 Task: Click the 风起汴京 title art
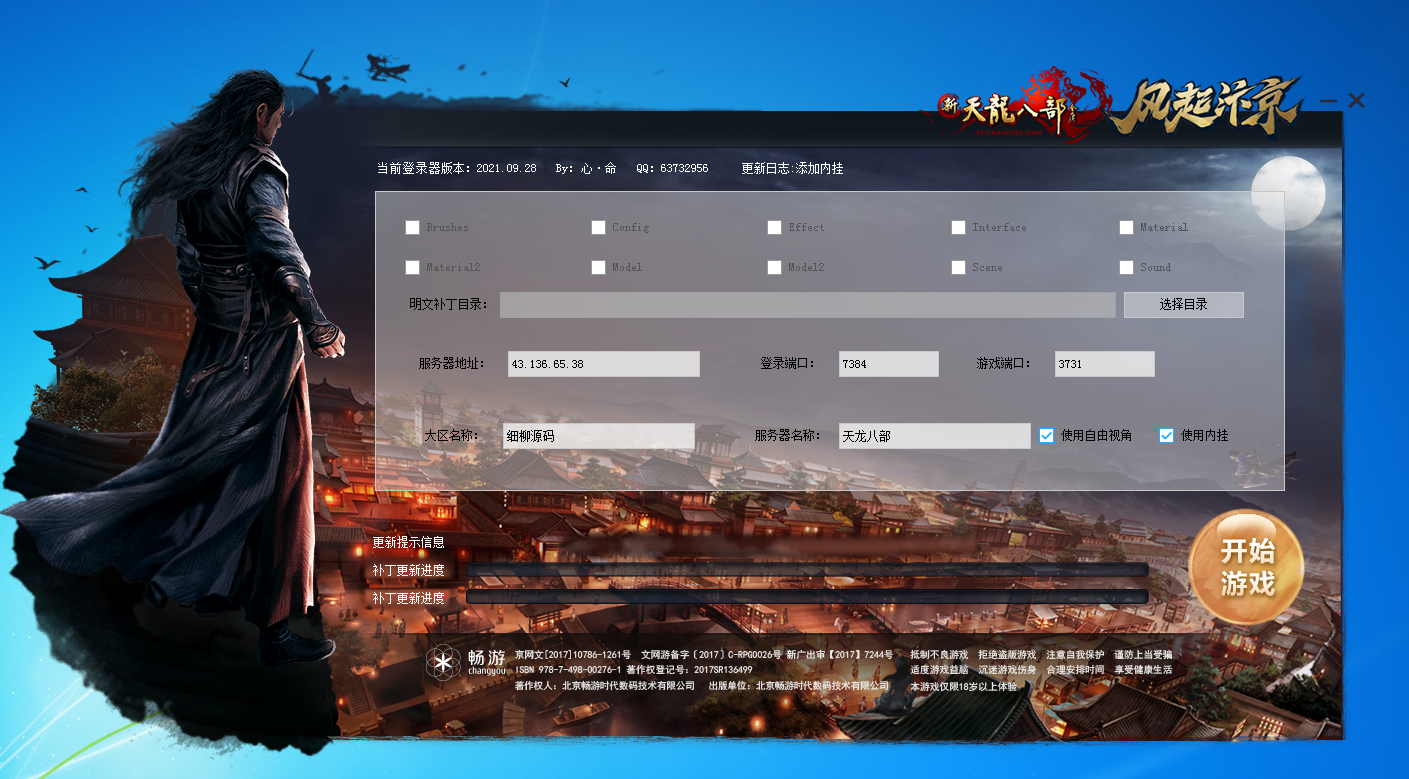pyautogui.click(x=1207, y=105)
